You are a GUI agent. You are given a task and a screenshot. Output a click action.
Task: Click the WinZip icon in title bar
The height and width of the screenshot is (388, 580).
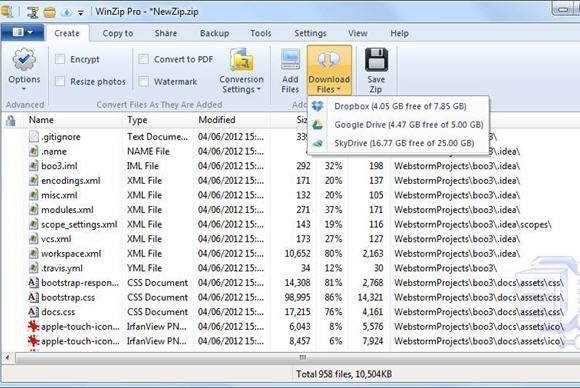[6, 12]
